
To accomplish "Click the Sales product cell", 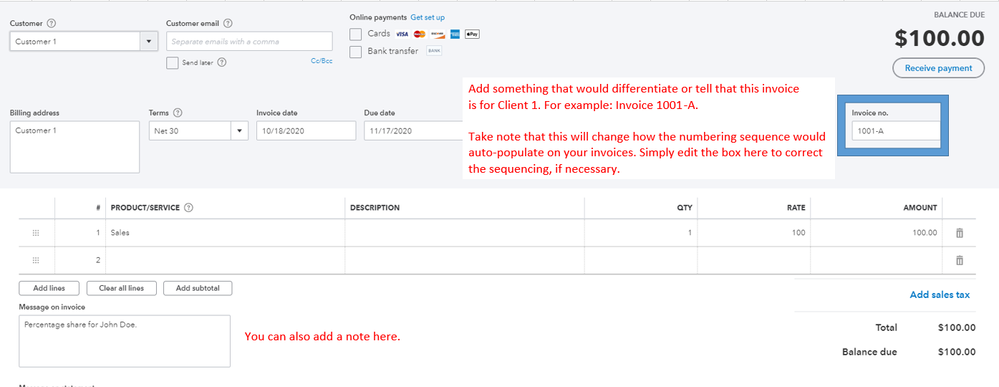I will click(x=226, y=233).
